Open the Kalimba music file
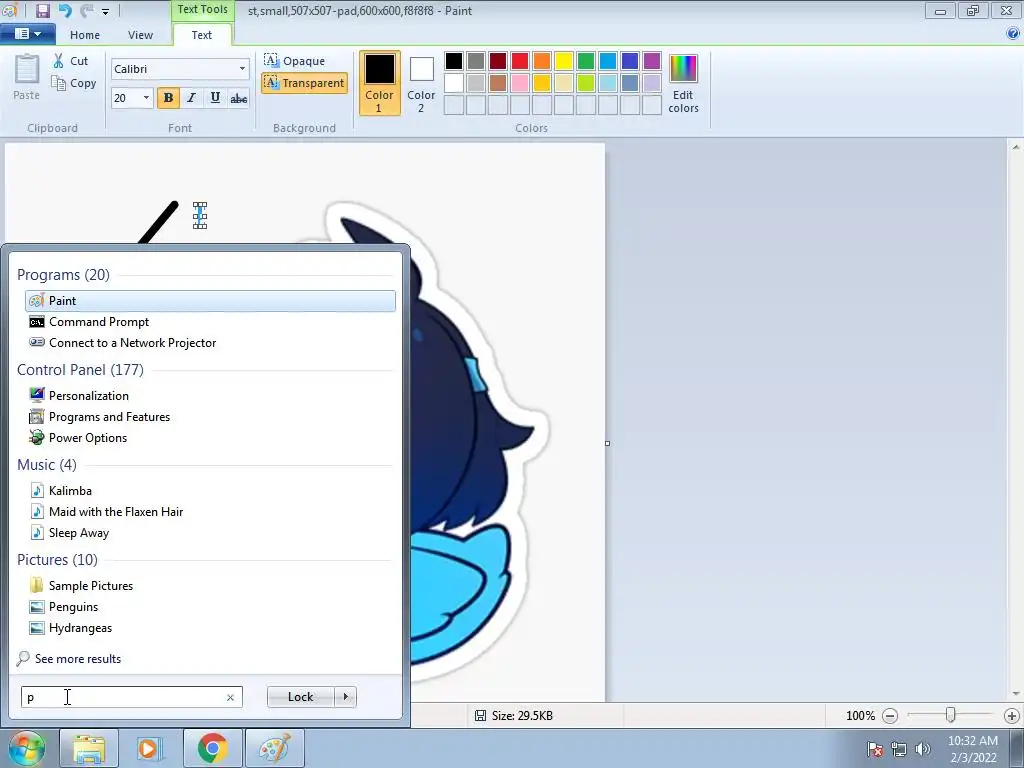The height and width of the screenshot is (768, 1024). 210,490
